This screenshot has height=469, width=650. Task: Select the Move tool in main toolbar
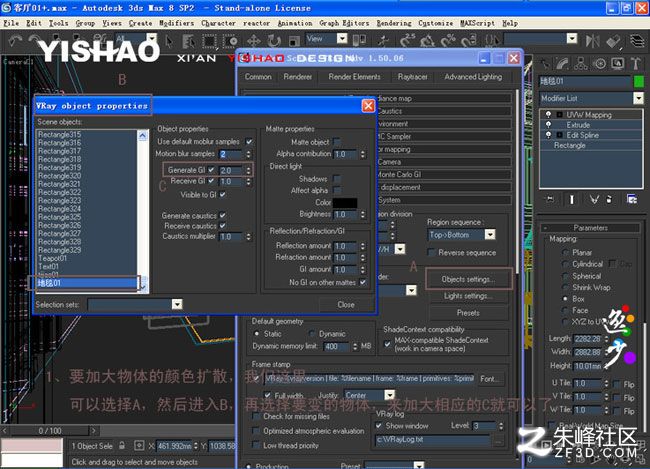253,41
